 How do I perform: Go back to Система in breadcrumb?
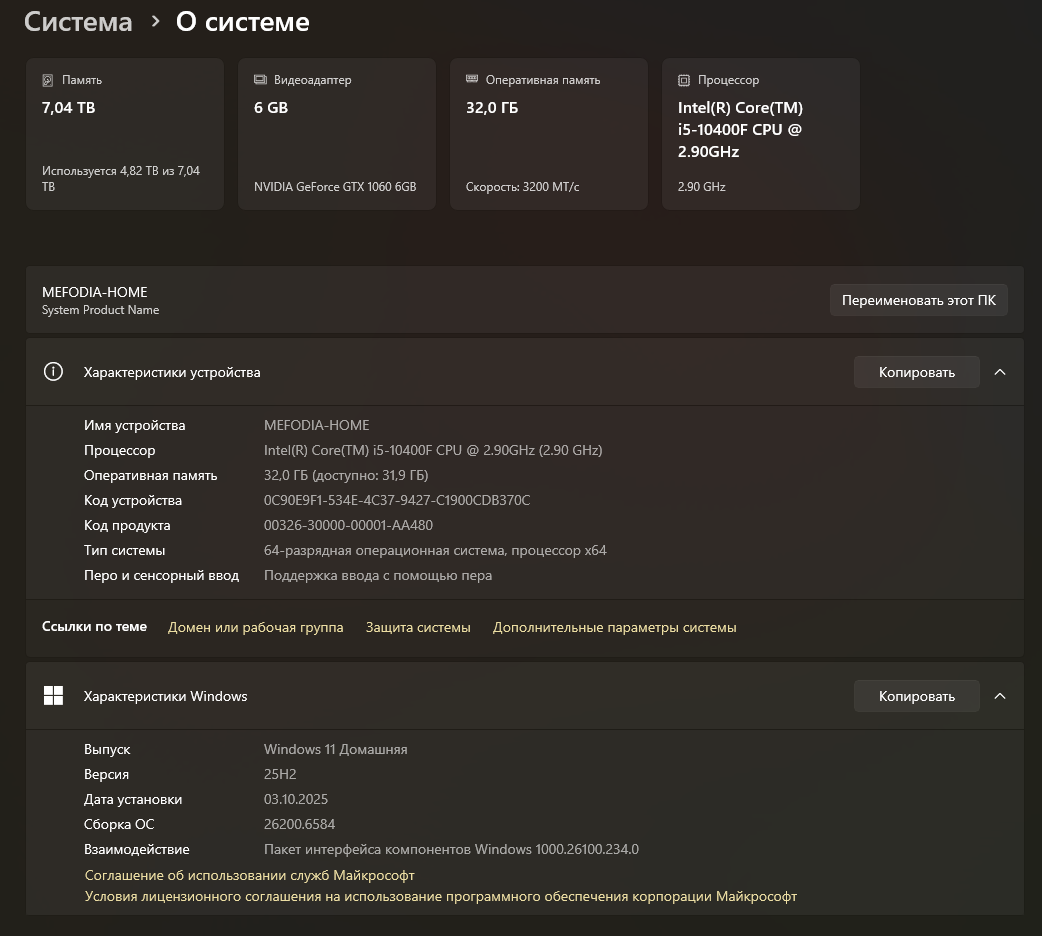pos(78,22)
